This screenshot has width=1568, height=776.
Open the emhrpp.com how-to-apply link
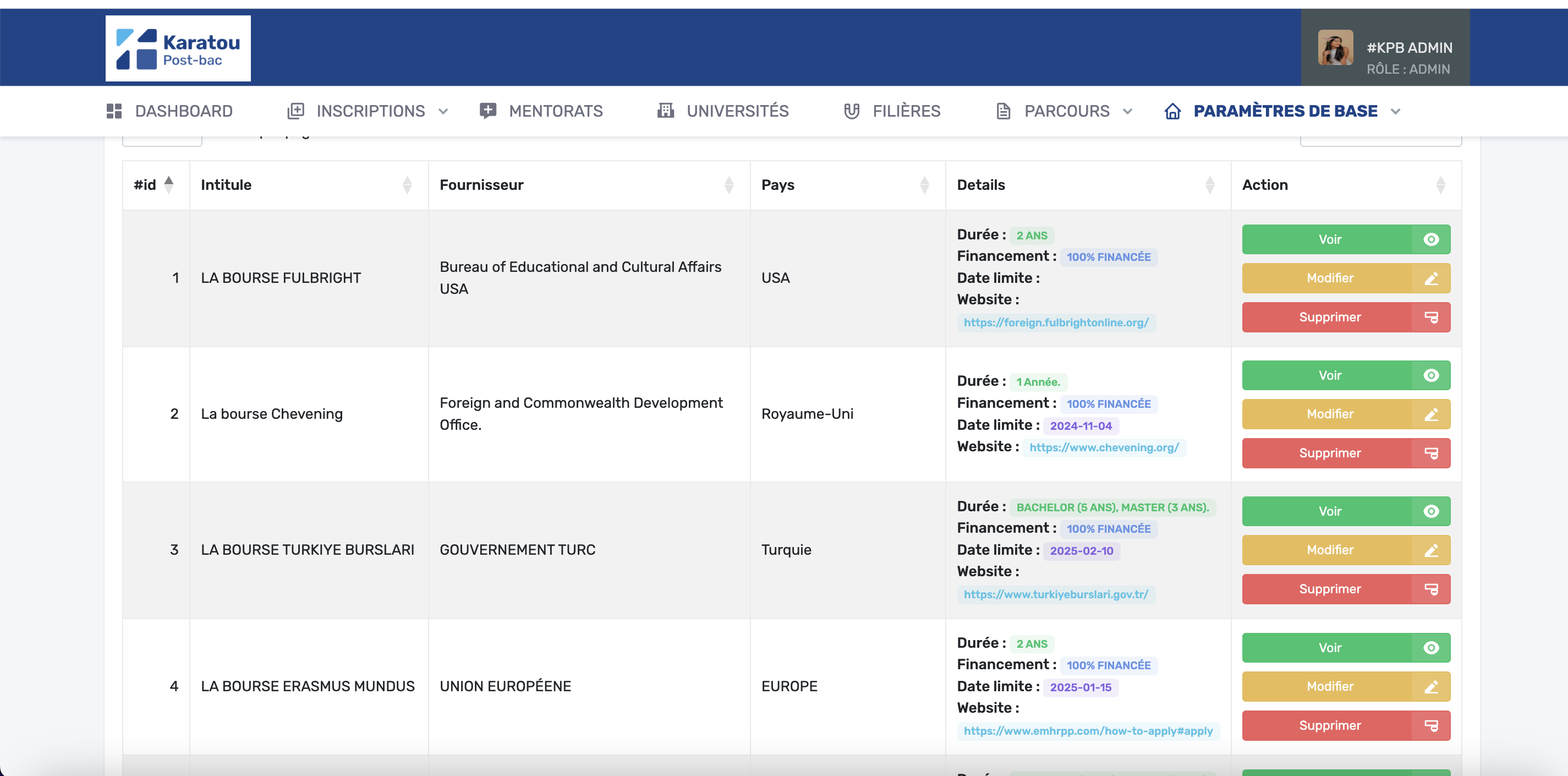pos(1088,731)
